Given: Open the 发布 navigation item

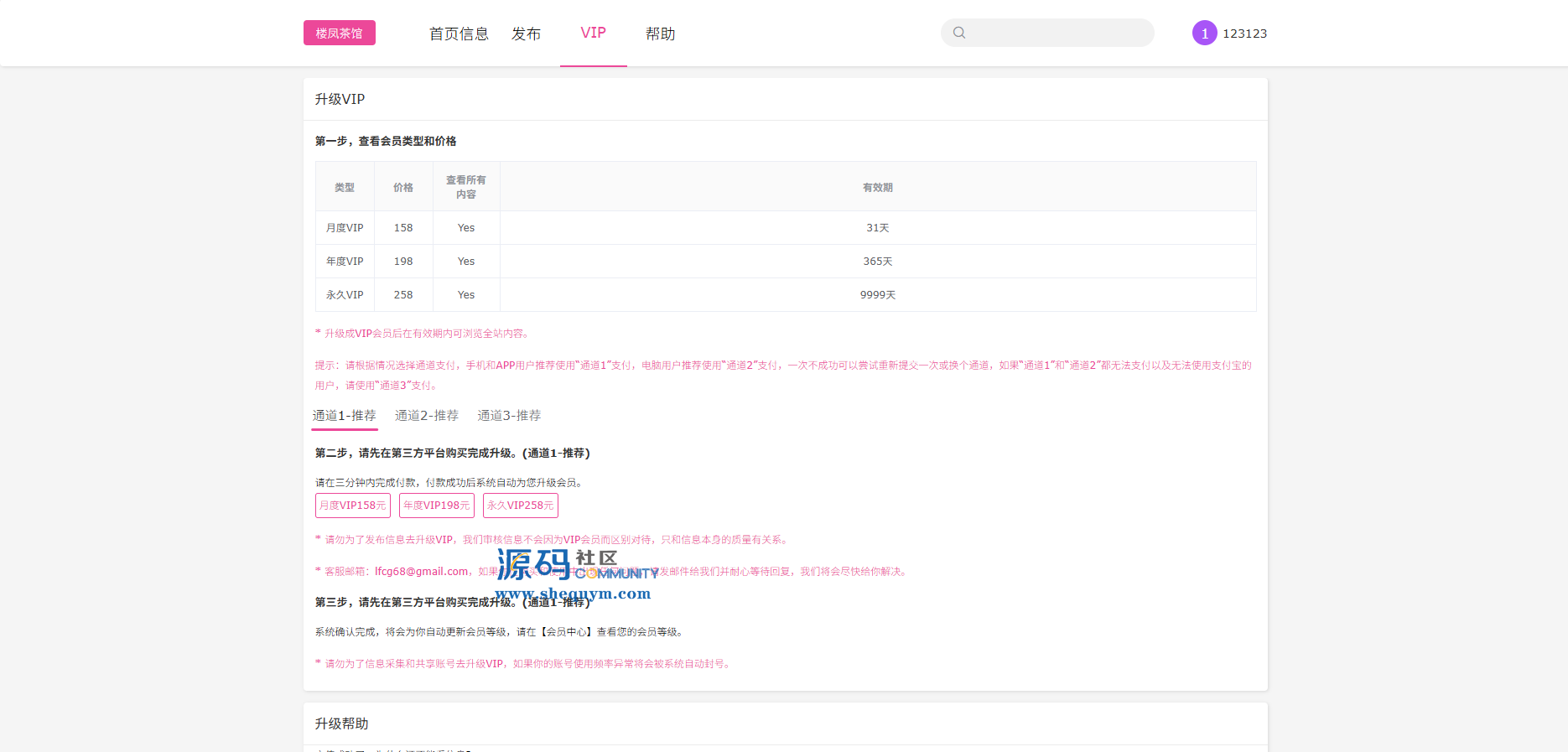Looking at the screenshot, I should coord(526,34).
